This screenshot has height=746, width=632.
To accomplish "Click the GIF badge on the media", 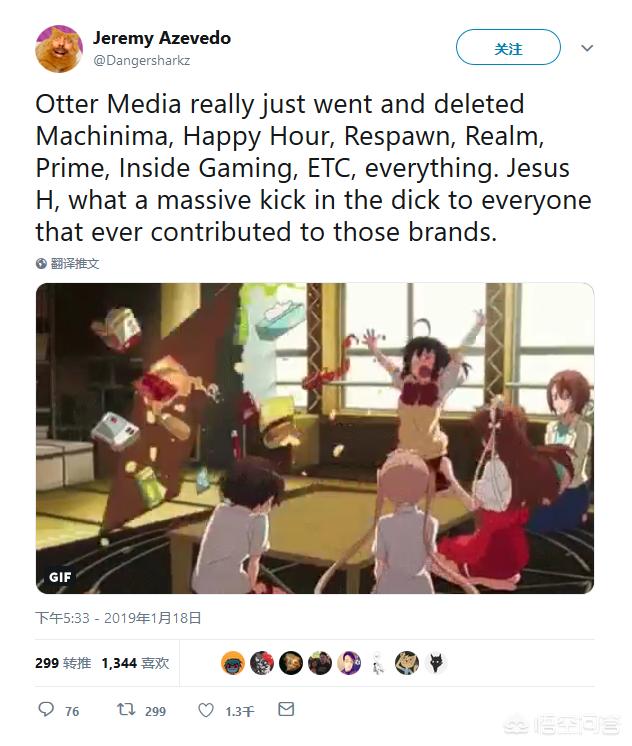I will coord(60,577).
